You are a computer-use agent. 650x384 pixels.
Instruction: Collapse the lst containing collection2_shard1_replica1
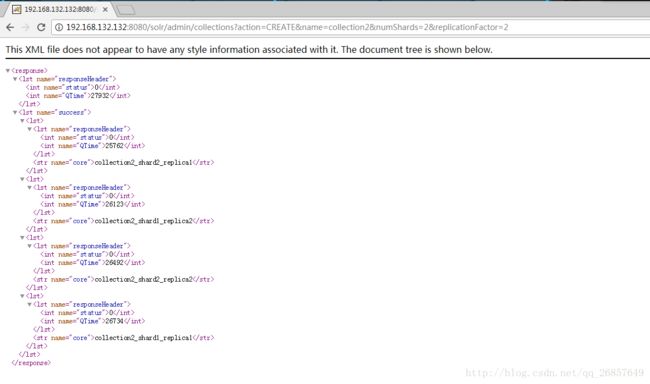click(22, 296)
